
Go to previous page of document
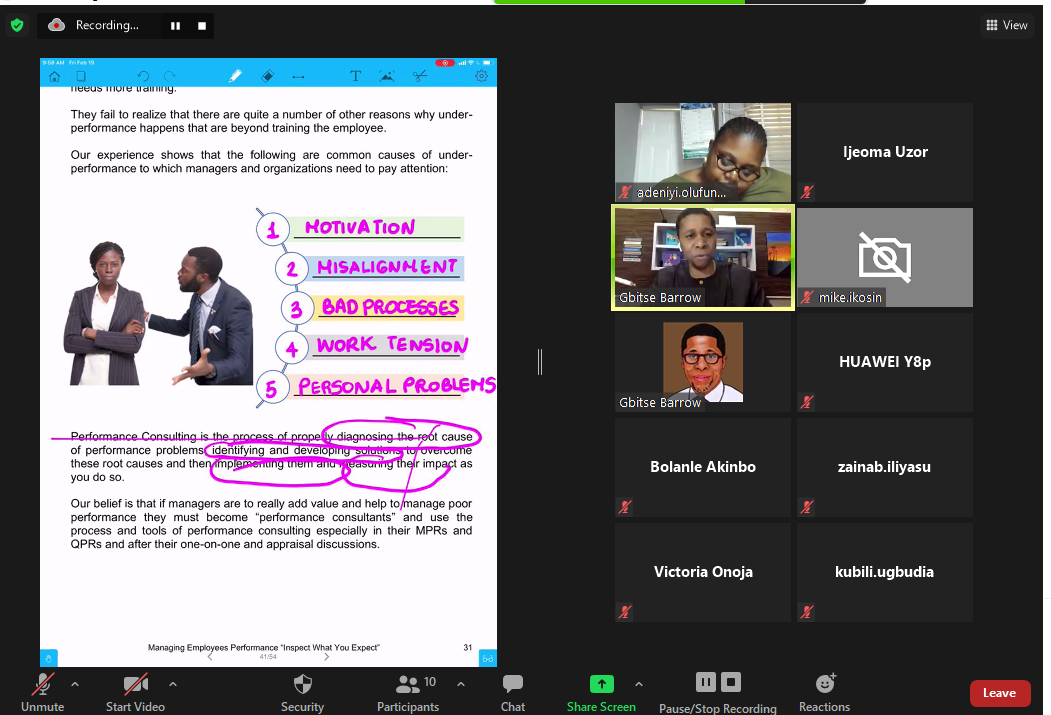coord(210,657)
